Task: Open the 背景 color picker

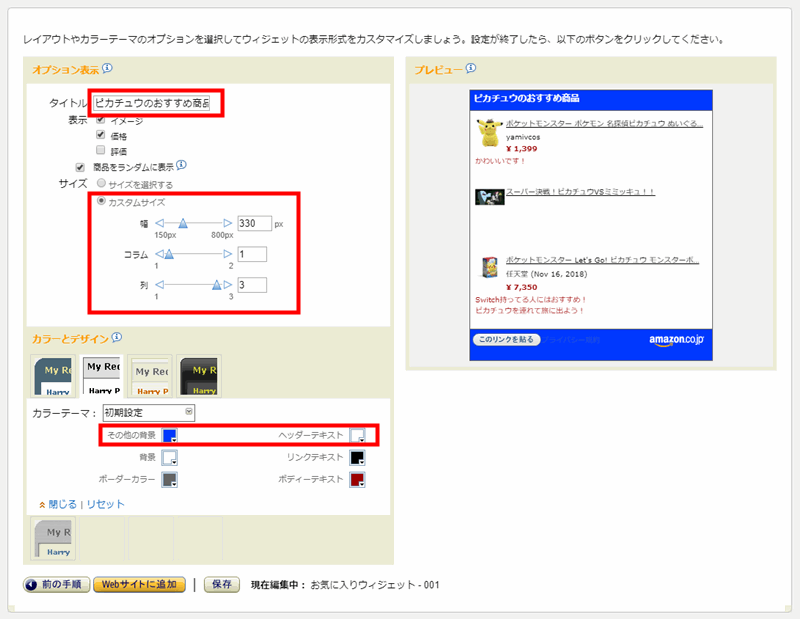Action: 169,457
